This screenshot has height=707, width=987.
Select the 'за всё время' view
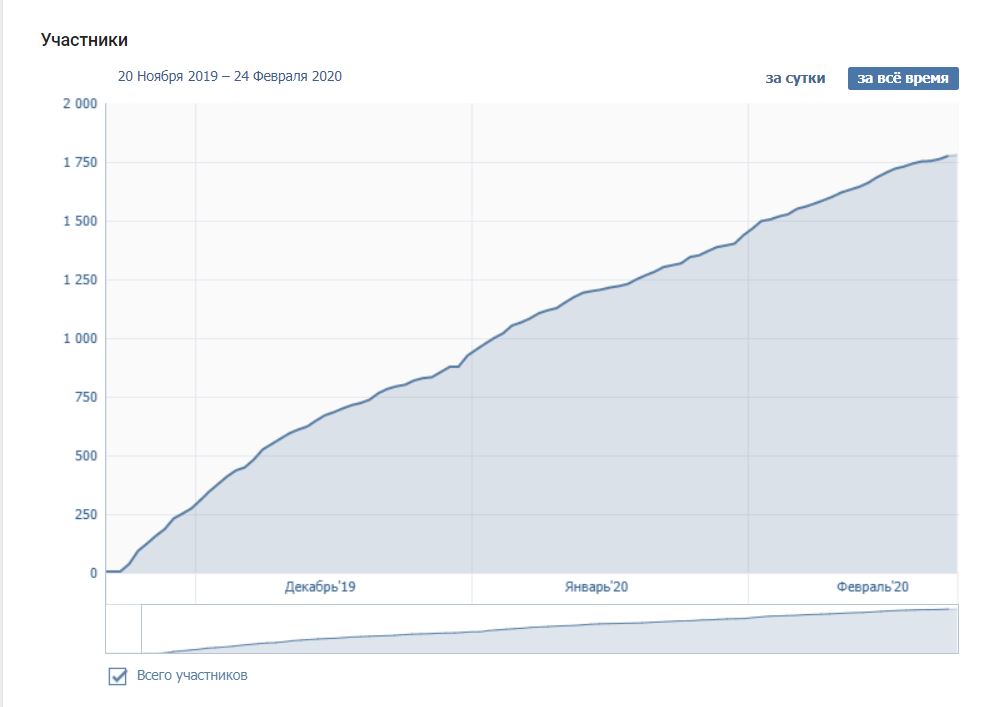(x=903, y=79)
